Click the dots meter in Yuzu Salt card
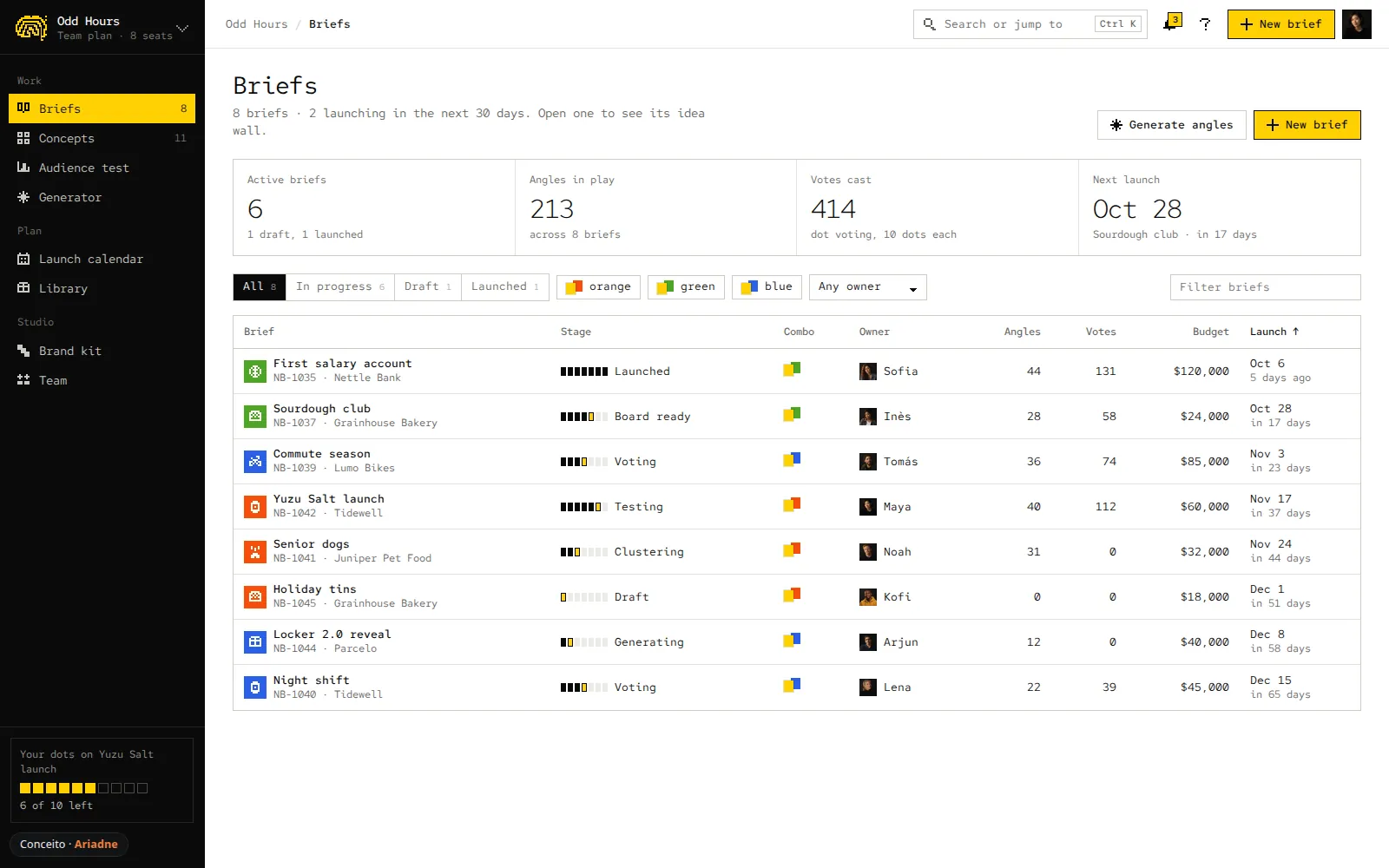The height and width of the screenshot is (868, 1389). click(83, 788)
